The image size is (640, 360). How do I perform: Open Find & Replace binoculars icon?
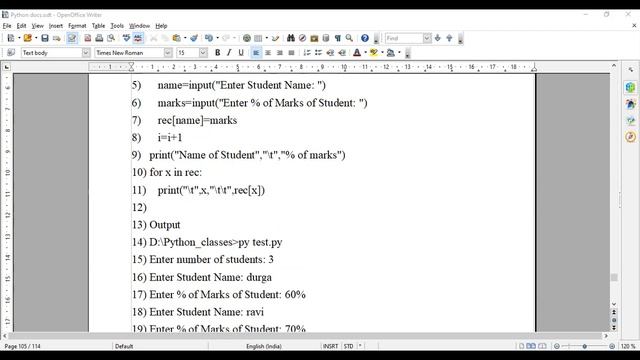coord(291,38)
